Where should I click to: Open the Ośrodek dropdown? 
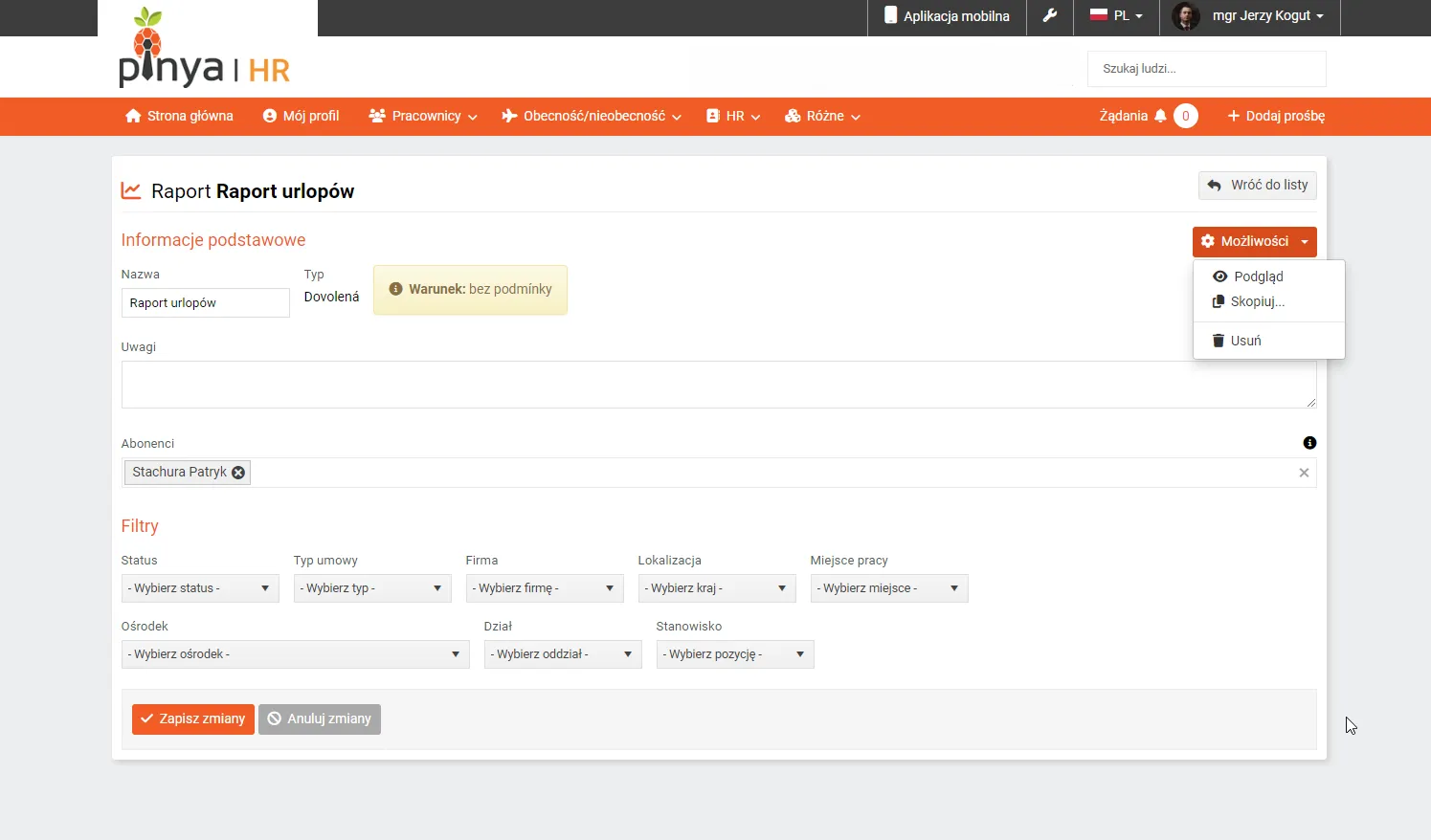pos(296,654)
